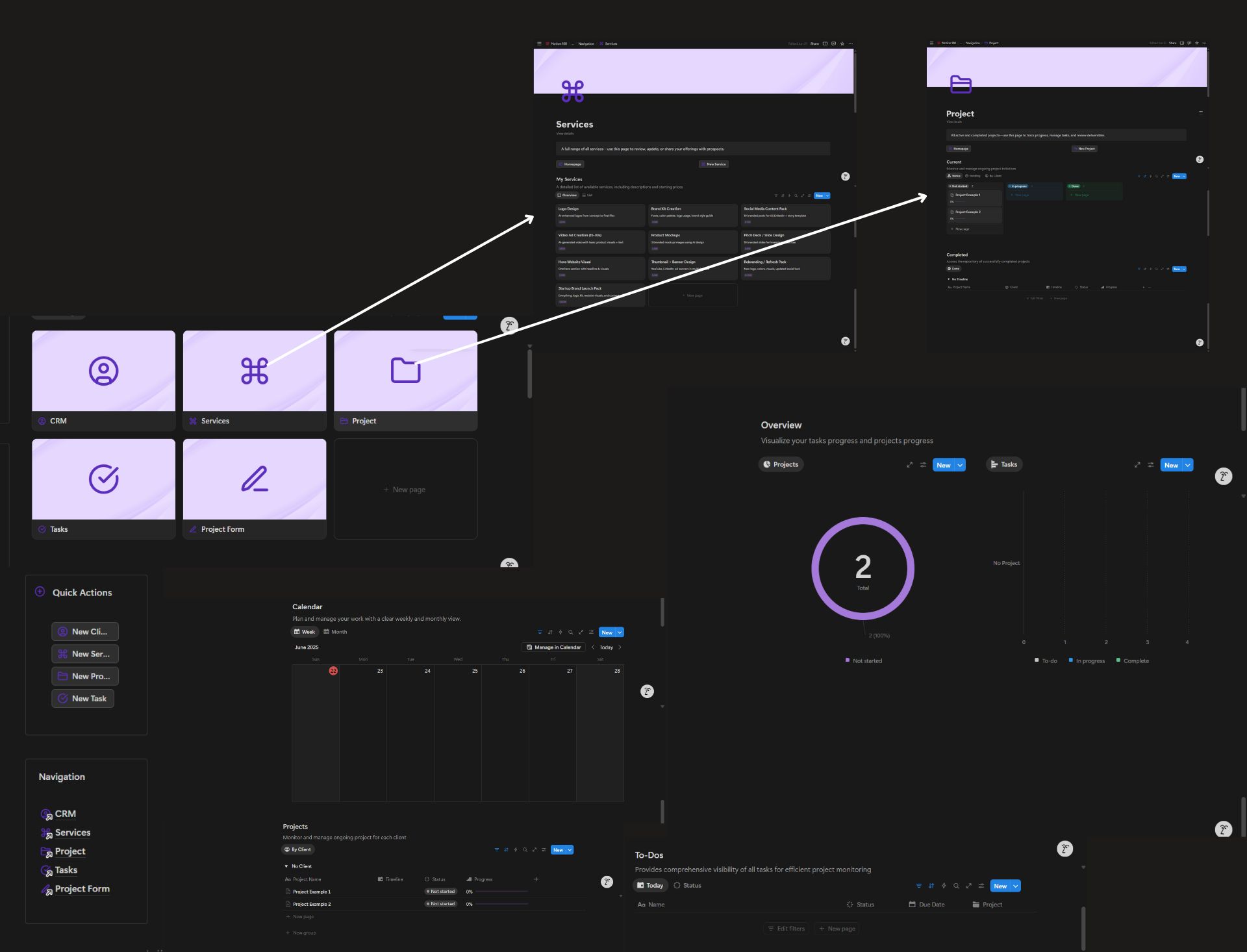1247x952 pixels.
Task: Click Manage in Calendar button
Action: click(553, 647)
